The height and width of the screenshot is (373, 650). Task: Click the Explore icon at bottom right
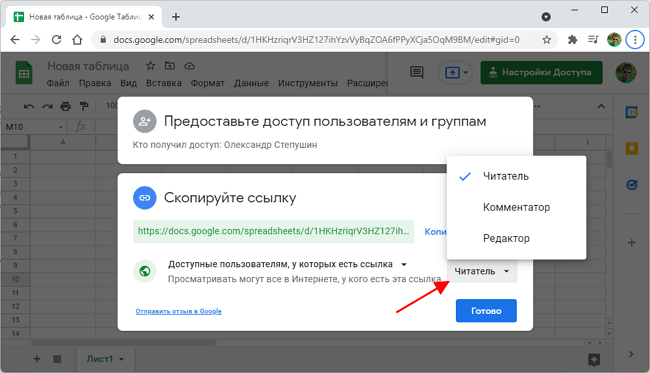point(594,360)
